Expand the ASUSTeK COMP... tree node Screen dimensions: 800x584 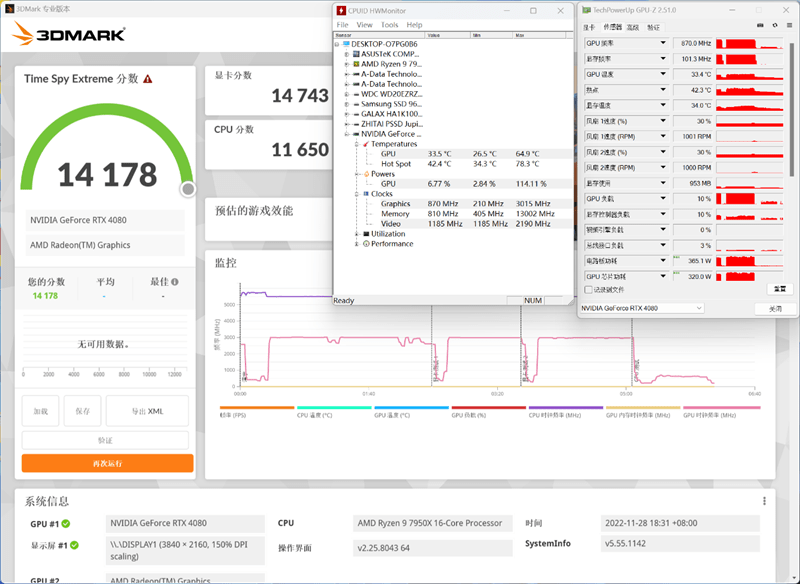[x=347, y=54]
